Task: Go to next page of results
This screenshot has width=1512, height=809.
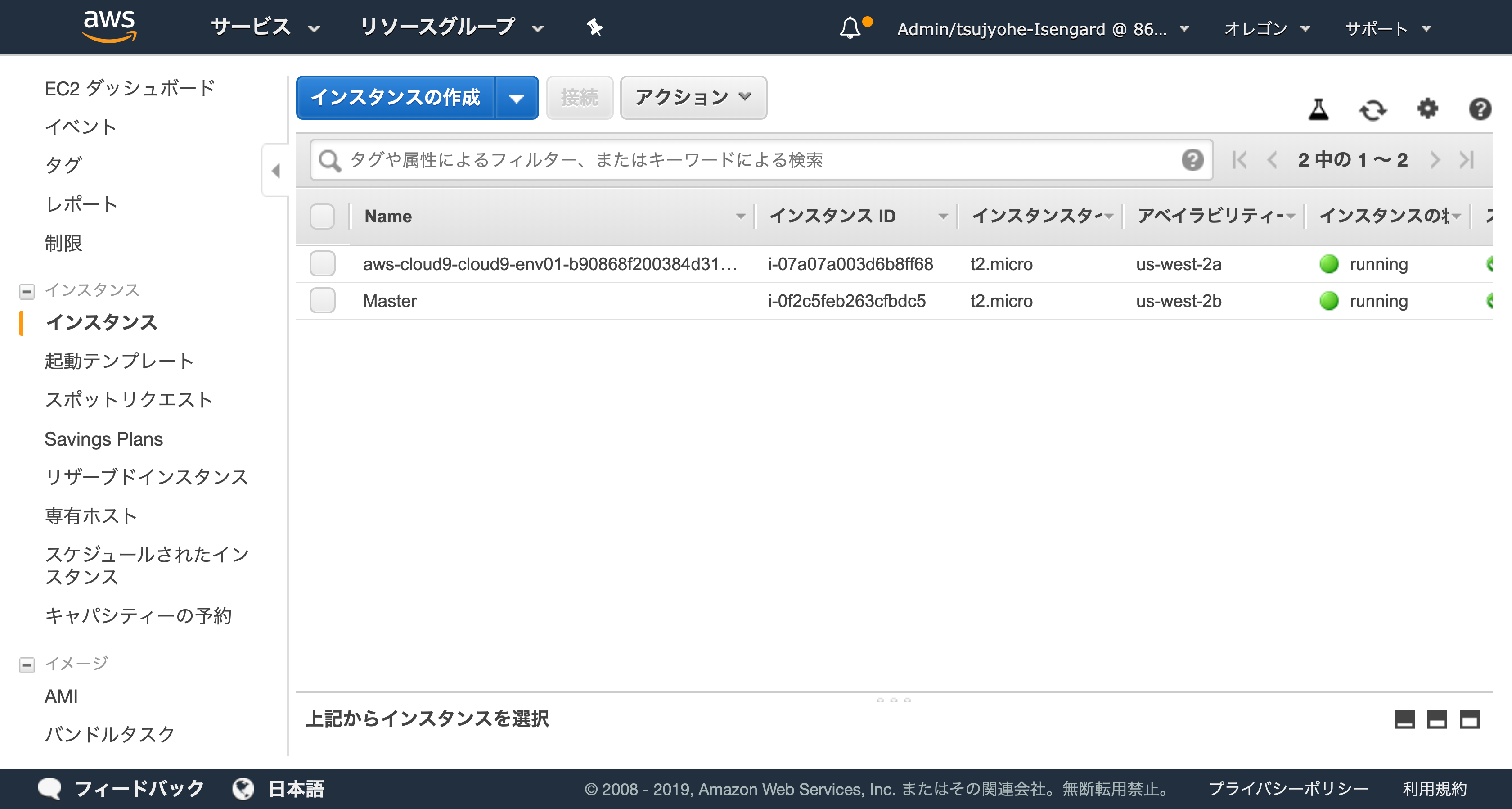Action: tap(1435, 160)
